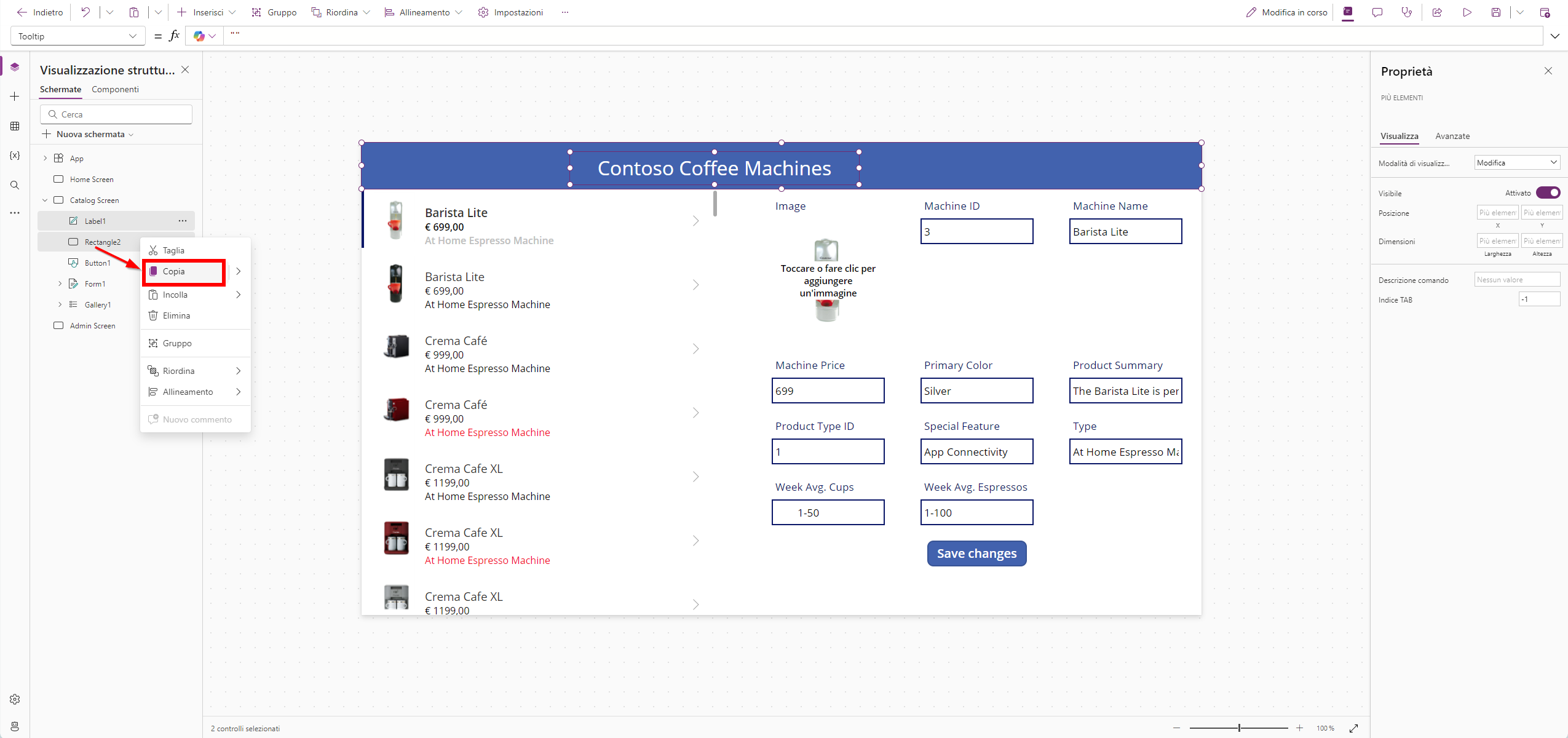Open the comments icon in the top bar

(1377, 12)
